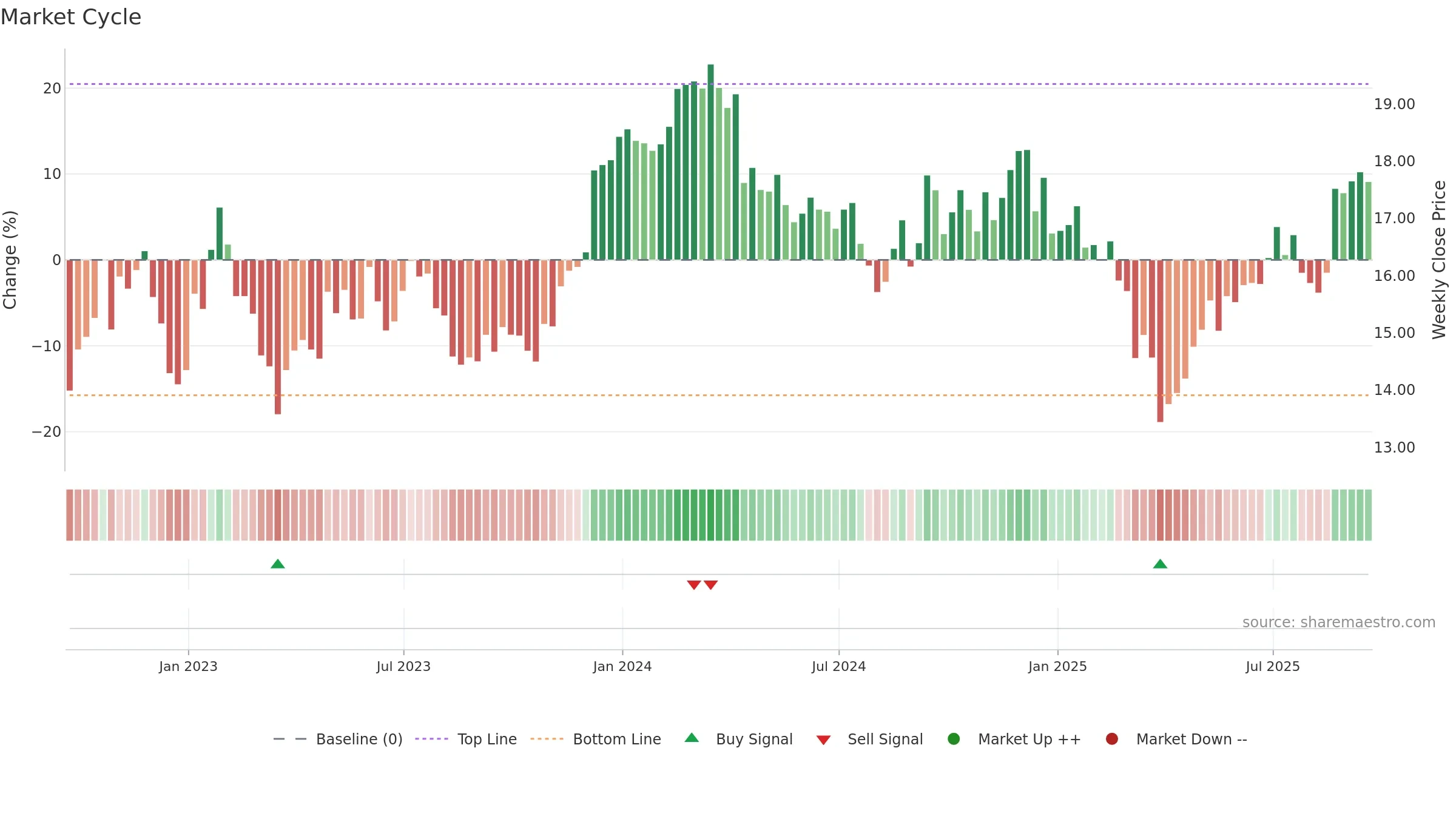Click the lowest red bar near March 2025

[x=1160, y=341]
